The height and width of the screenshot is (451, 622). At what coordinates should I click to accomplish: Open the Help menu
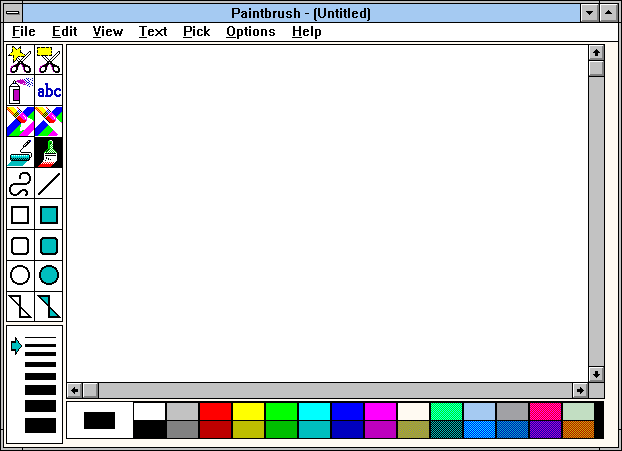coord(307,31)
